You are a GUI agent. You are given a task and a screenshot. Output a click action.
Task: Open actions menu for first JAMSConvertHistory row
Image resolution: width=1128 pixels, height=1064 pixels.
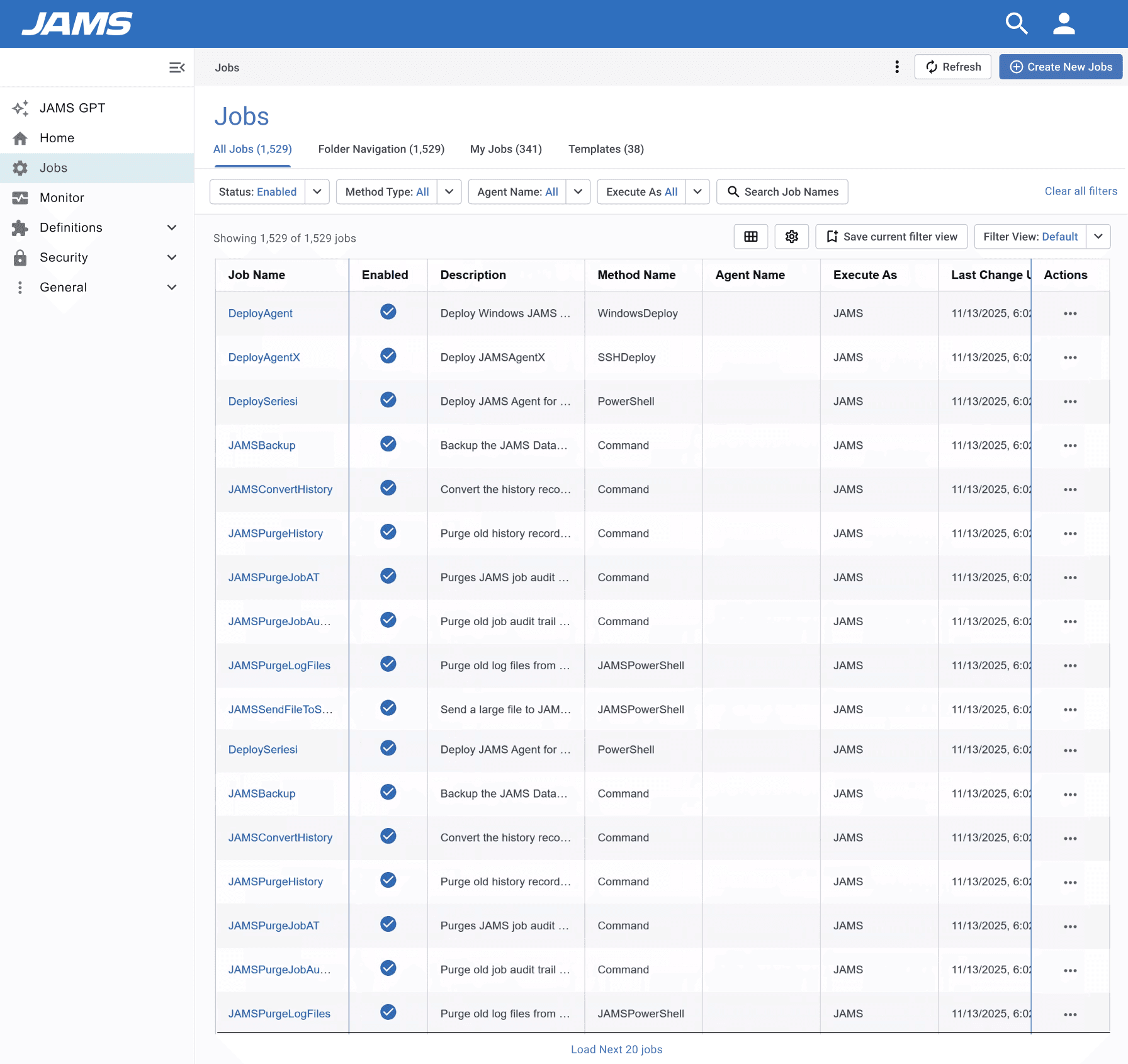pyautogui.click(x=1070, y=490)
